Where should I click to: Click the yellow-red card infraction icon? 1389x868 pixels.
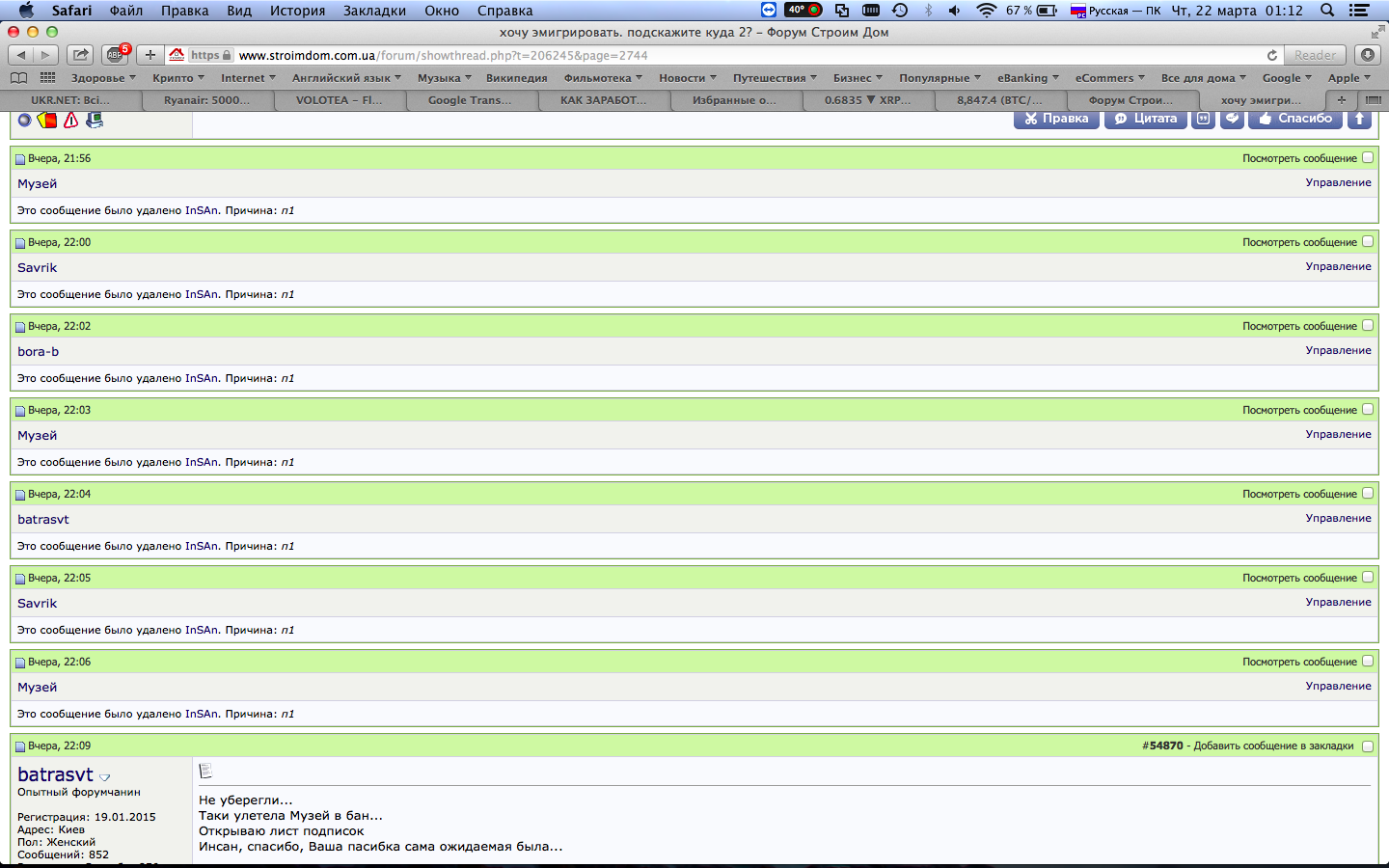(47, 120)
